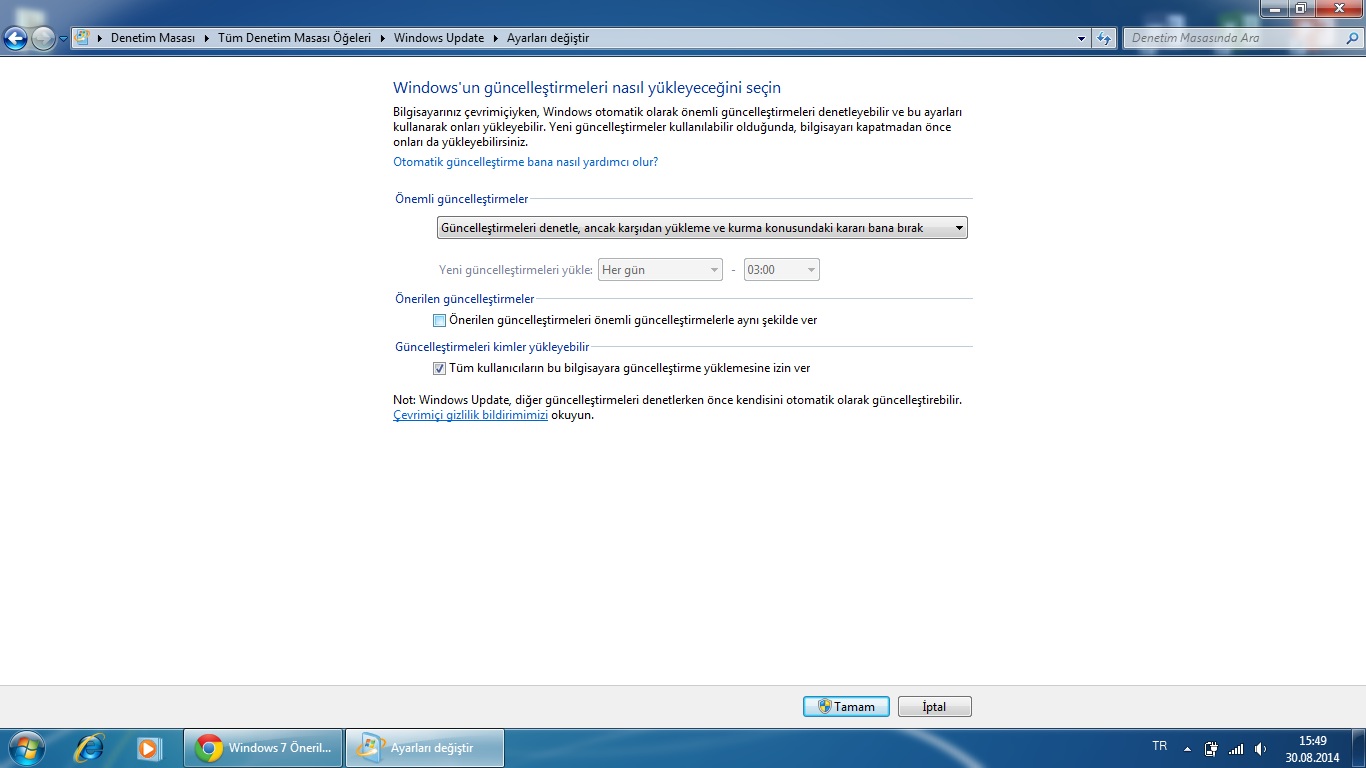Click Ayarları değiştir taskbar window button
The width and height of the screenshot is (1366, 768).
tap(425, 748)
